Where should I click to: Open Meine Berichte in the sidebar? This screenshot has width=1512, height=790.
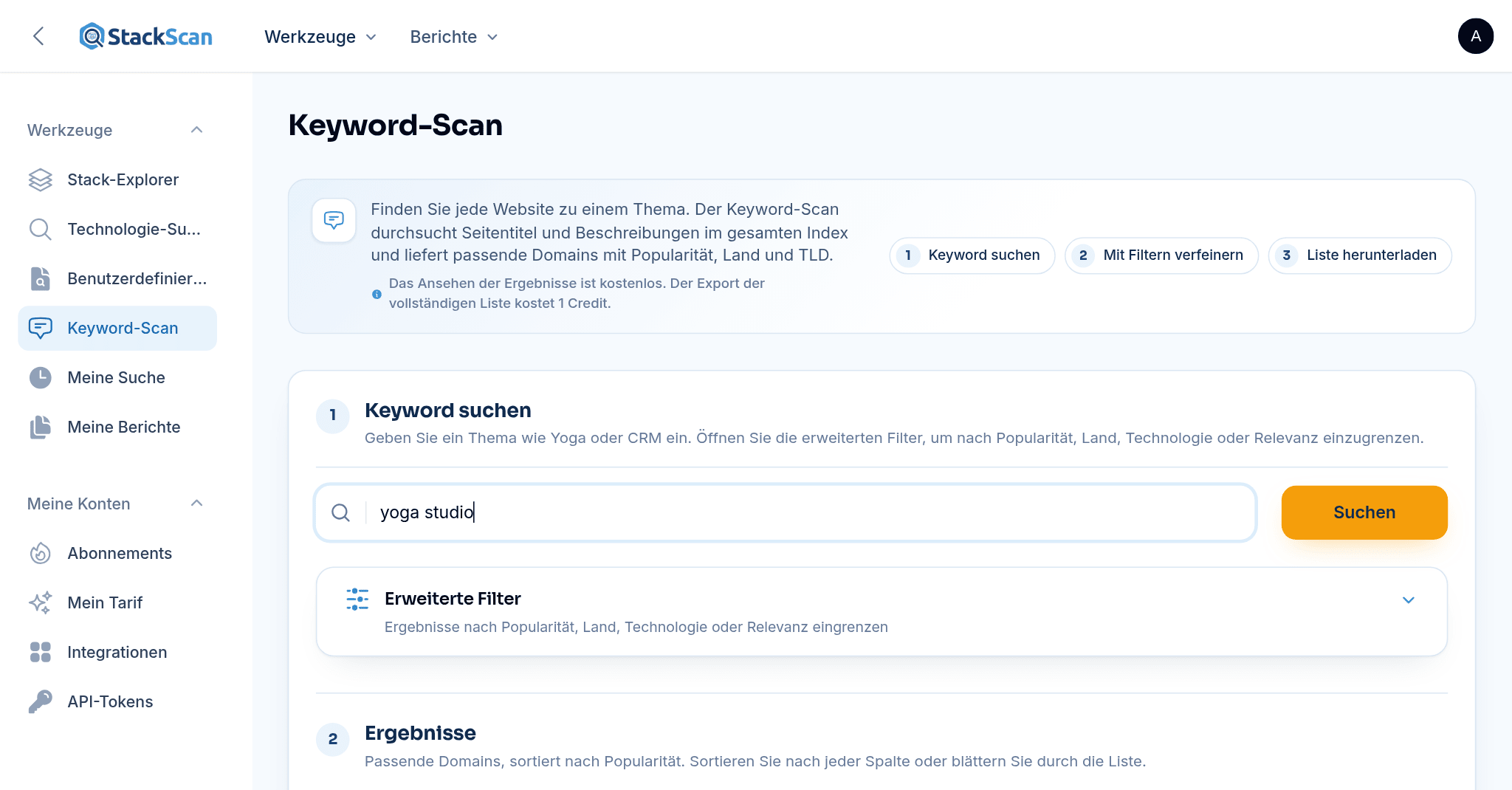(117, 427)
